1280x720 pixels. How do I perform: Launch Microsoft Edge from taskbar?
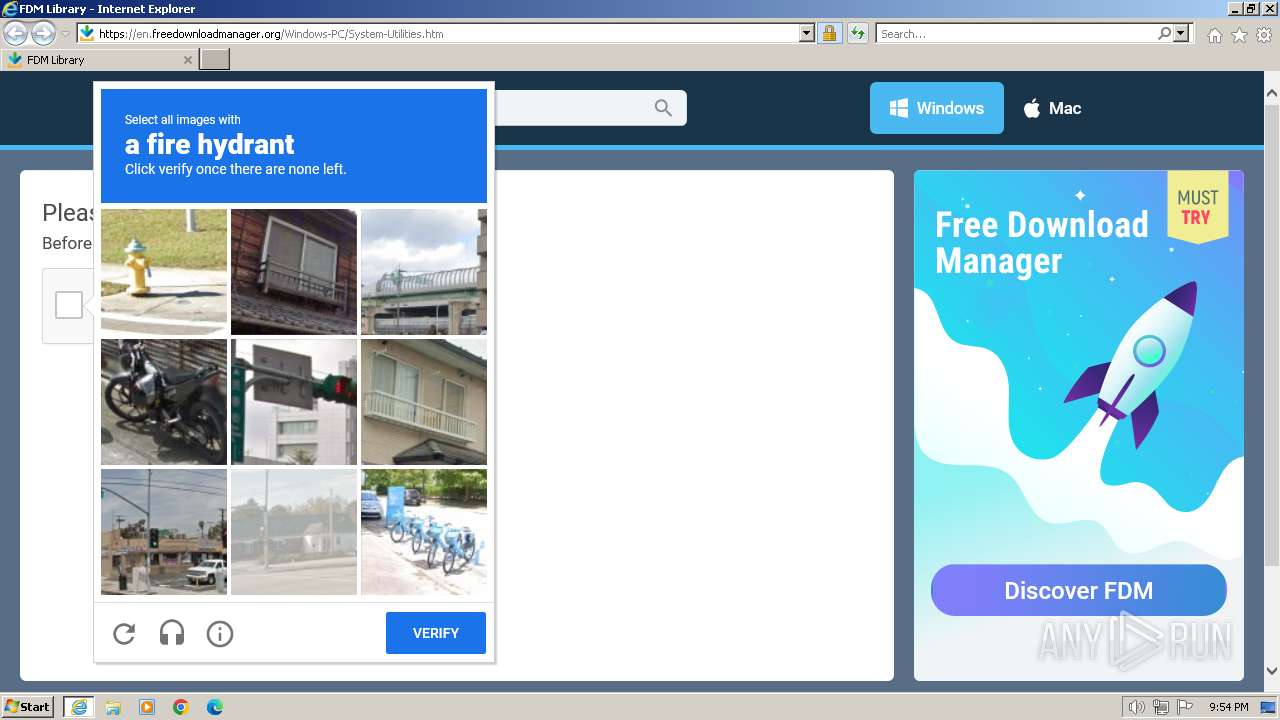tap(215, 707)
